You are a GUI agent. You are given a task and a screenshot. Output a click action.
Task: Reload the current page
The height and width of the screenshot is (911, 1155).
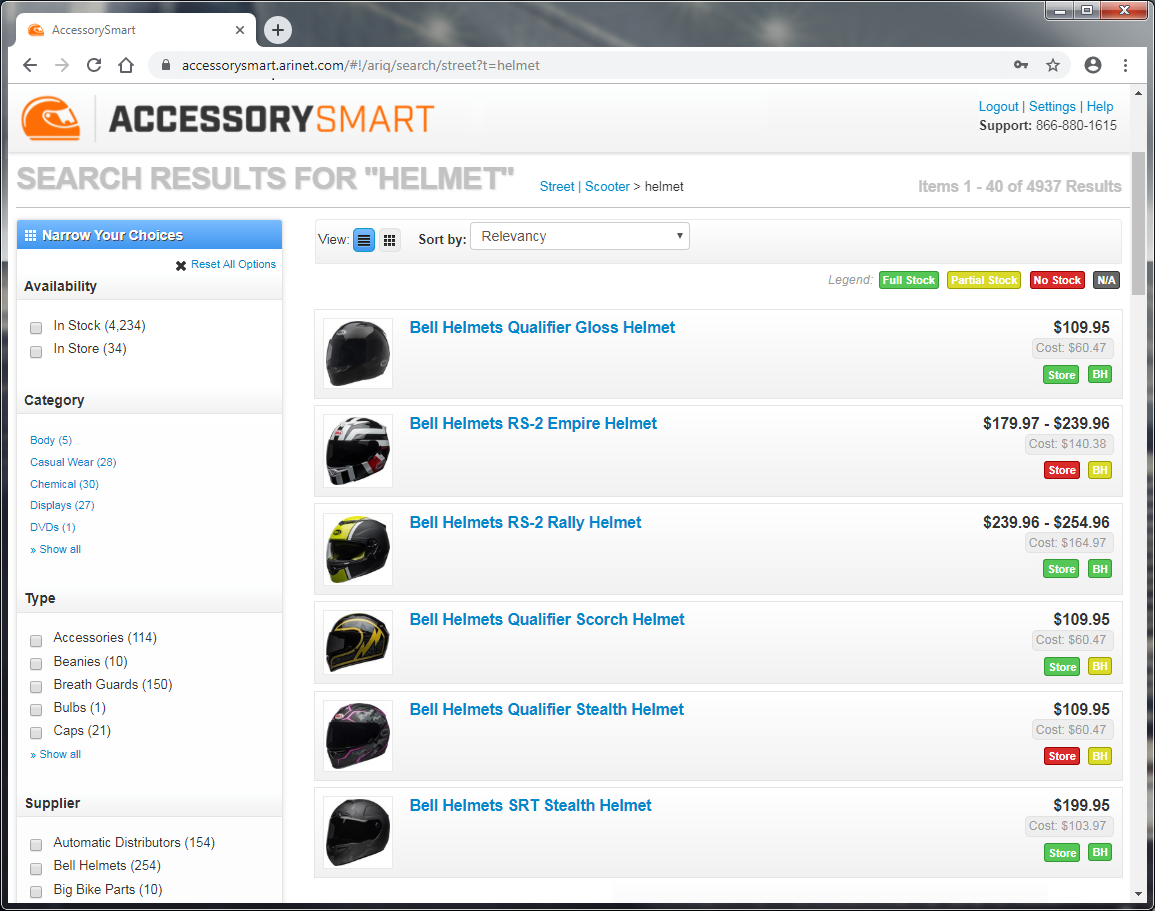pos(94,65)
